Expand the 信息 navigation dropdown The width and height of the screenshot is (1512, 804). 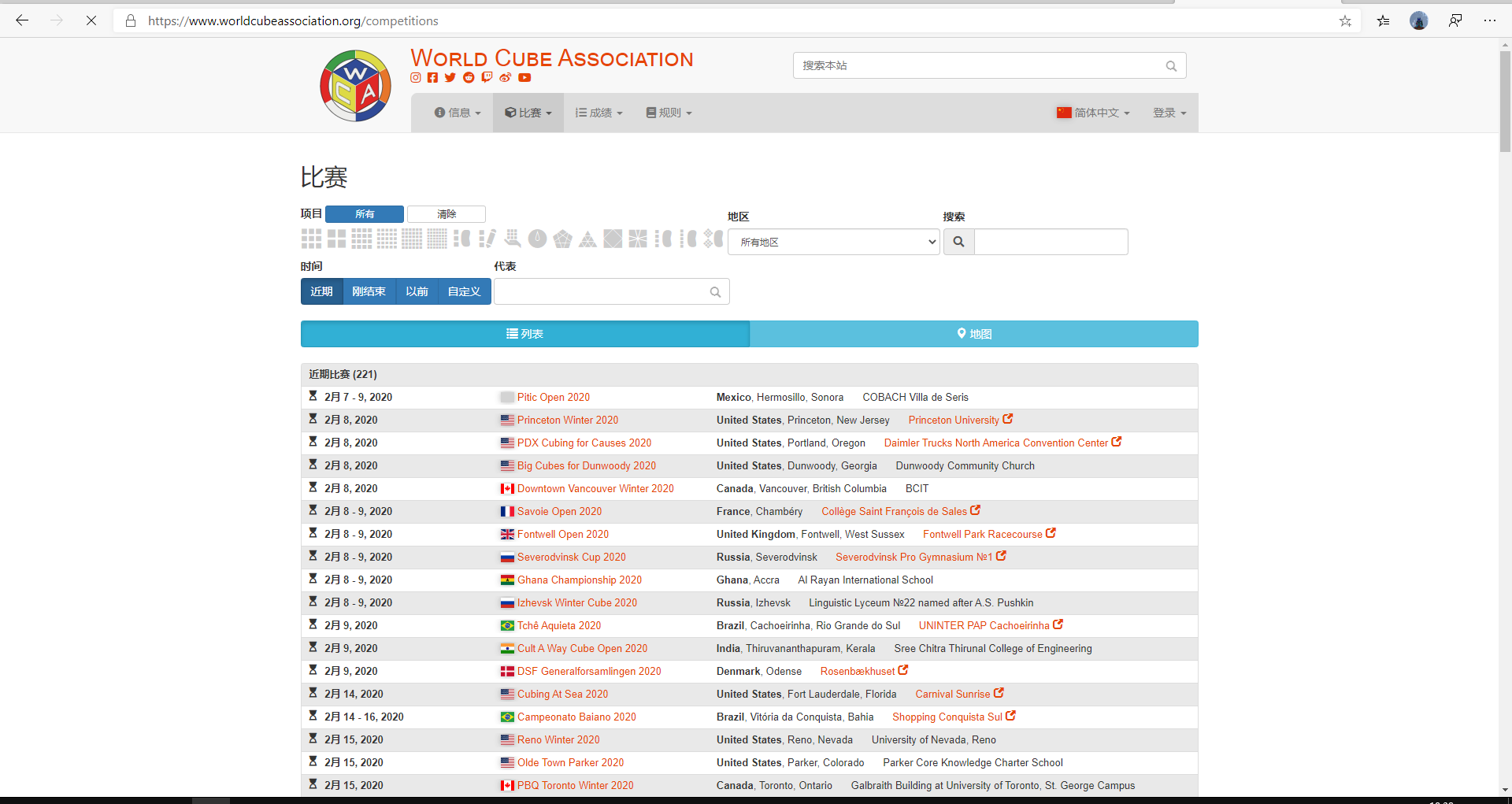pyautogui.click(x=458, y=113)
